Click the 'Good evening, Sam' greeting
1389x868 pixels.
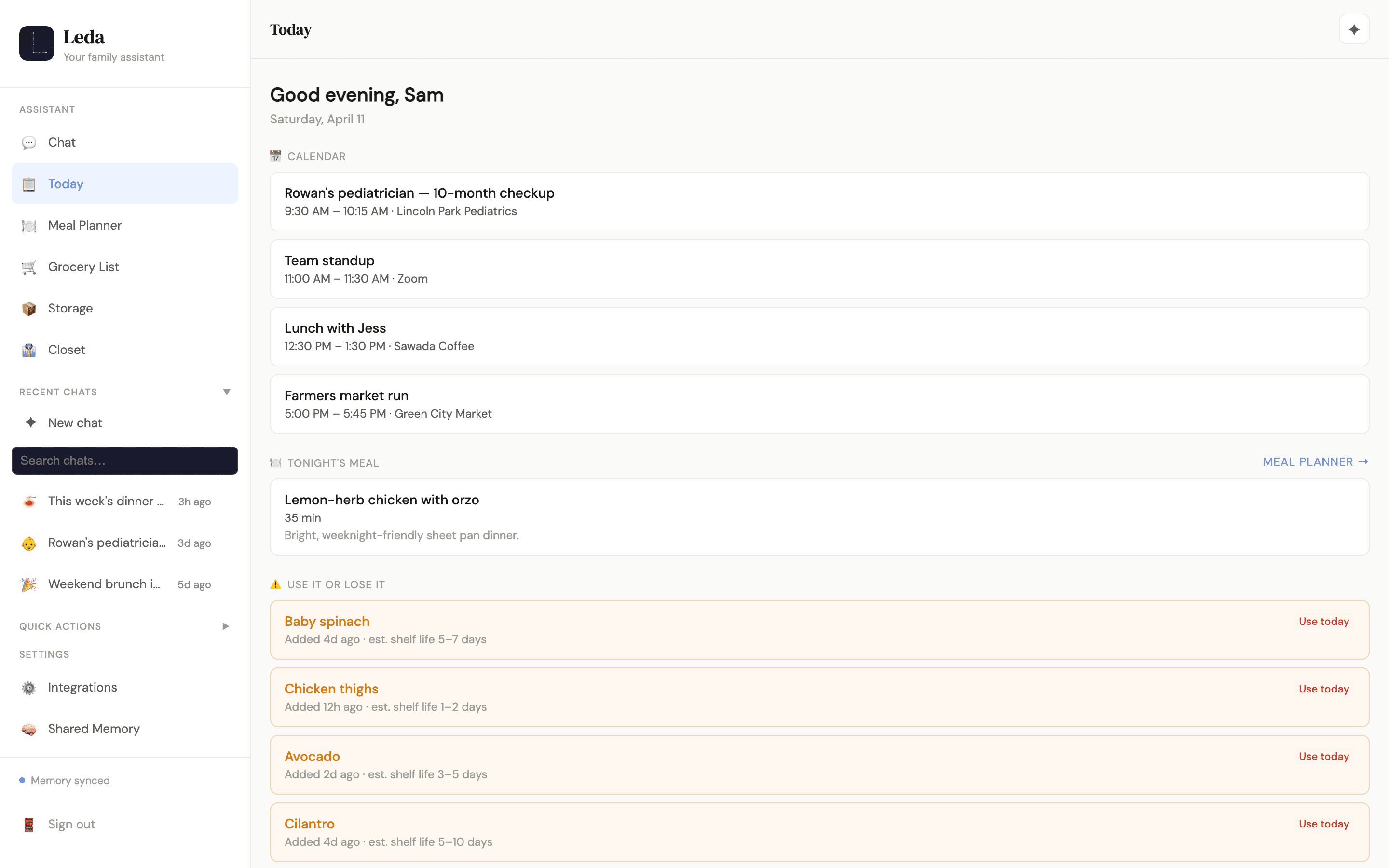click(356, 95)
